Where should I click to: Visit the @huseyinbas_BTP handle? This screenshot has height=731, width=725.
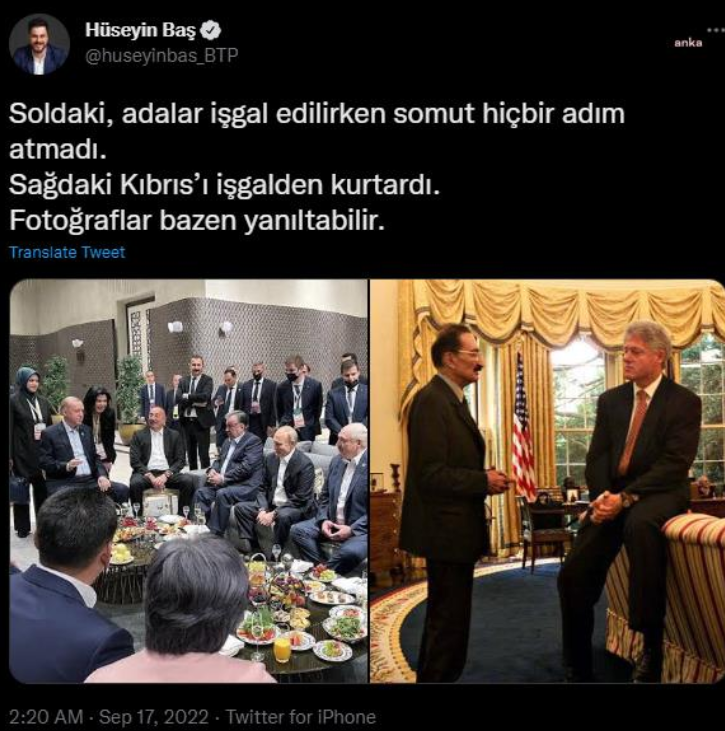(x=161, y=55)
